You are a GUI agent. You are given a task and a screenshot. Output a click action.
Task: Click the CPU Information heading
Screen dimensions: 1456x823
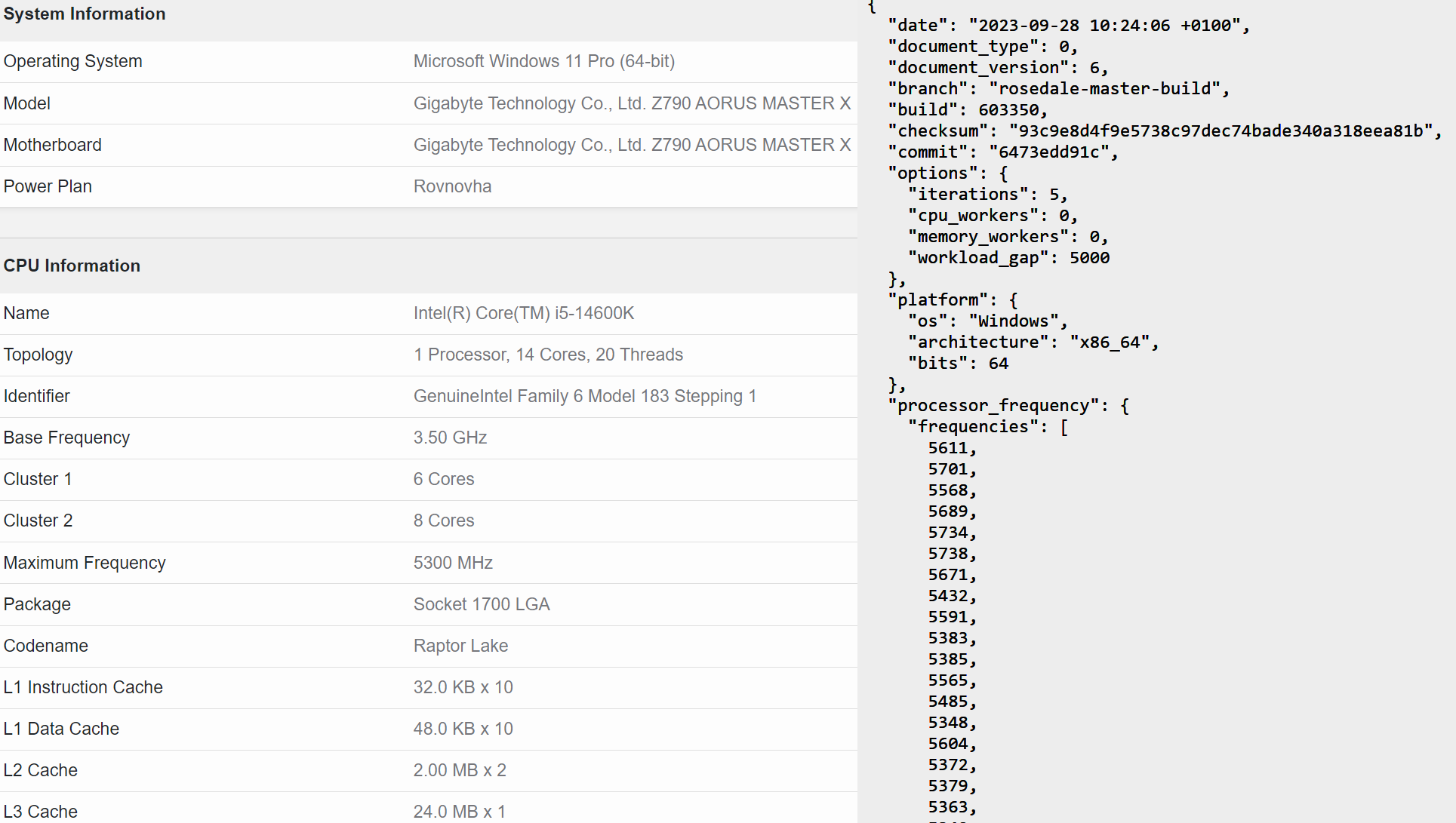coord(72,266)
